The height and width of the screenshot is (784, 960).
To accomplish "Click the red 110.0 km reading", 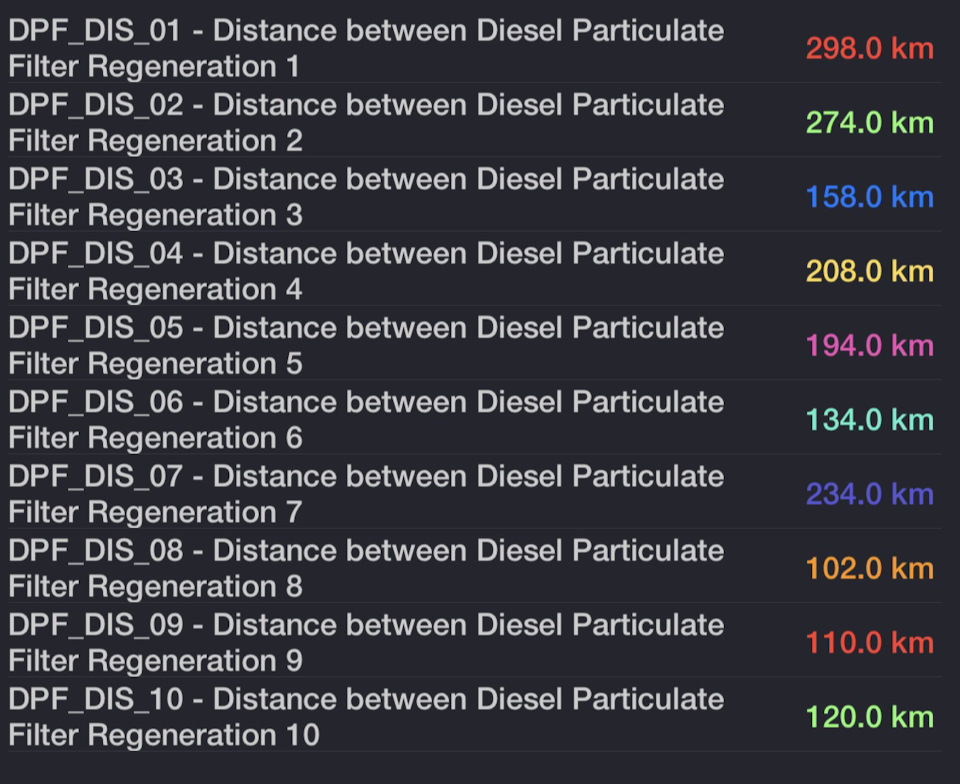I will pos(869,643).
